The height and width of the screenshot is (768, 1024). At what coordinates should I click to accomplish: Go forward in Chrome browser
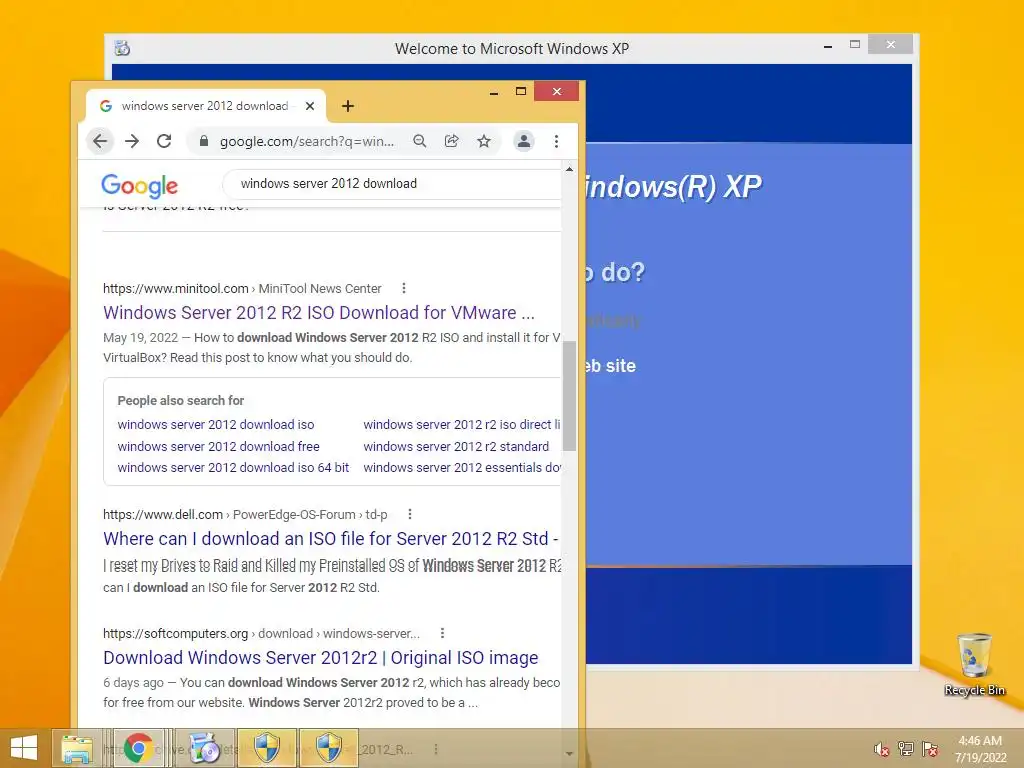point(132,141)
